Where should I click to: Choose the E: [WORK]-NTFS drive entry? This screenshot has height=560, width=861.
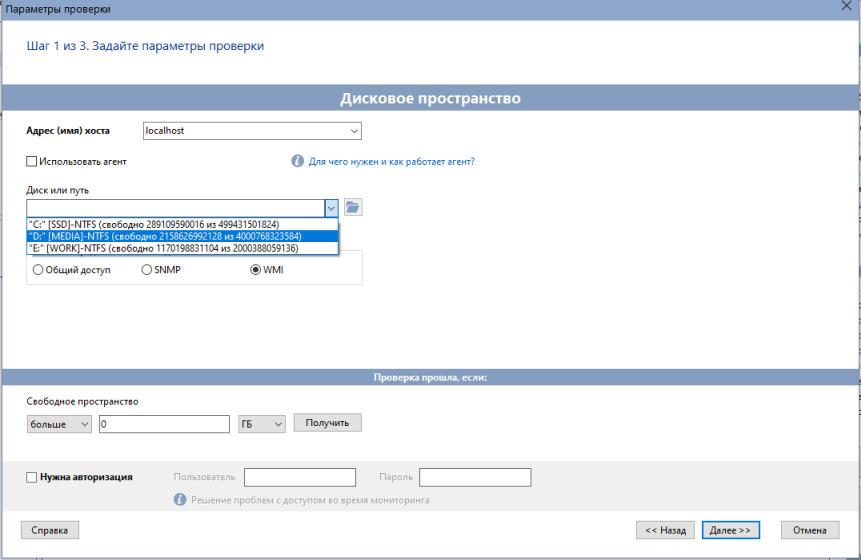[182, 249]
